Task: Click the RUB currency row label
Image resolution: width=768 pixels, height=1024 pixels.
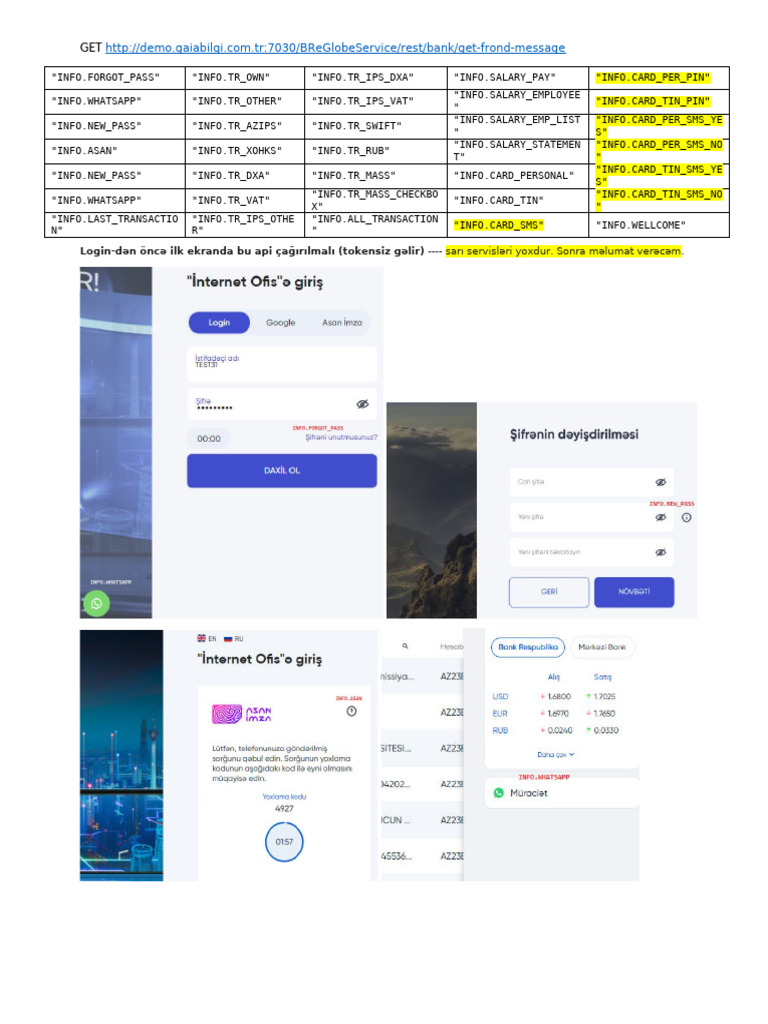Action: (500, 731)
